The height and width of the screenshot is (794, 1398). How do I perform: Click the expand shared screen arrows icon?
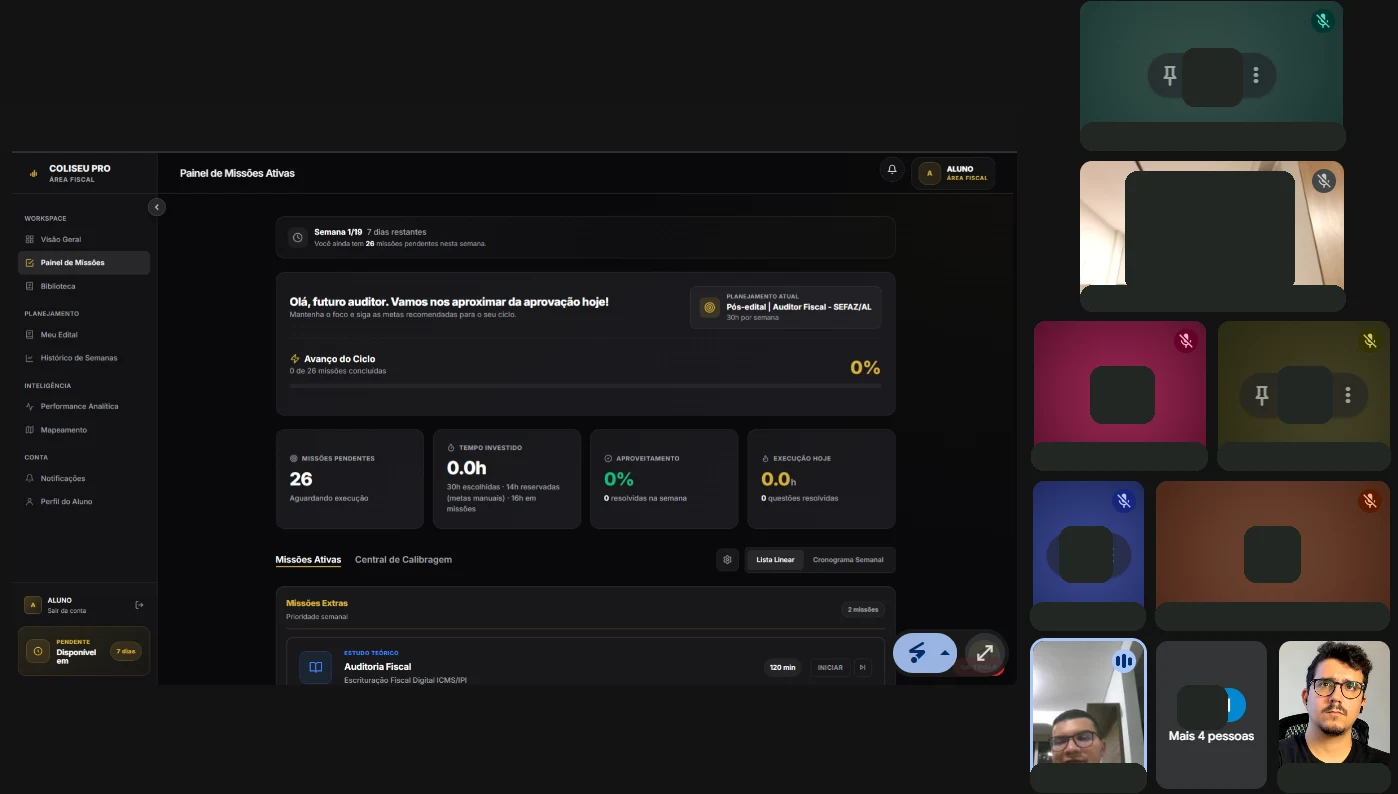click(x=984, y=653)
